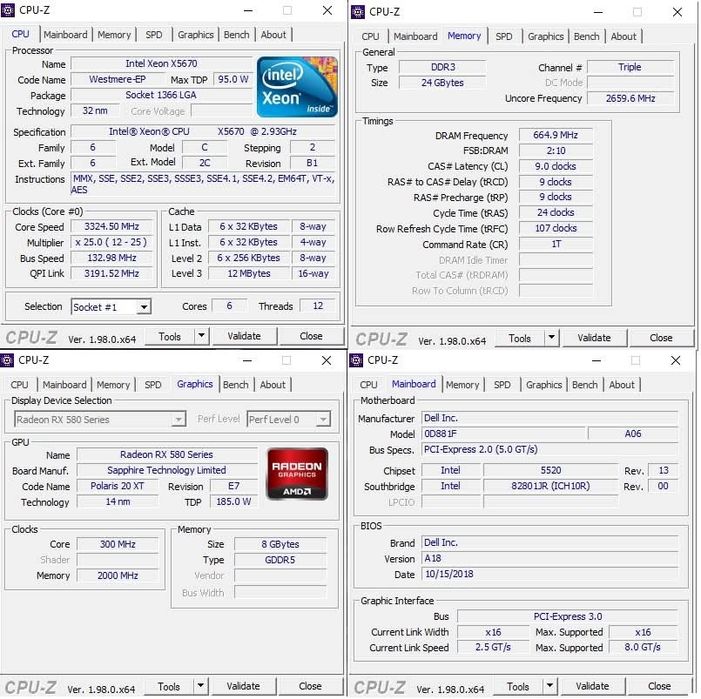Click the memory Size value '24 GBytes'
This screenshot has height=699, width=701.
pos(443,83)
